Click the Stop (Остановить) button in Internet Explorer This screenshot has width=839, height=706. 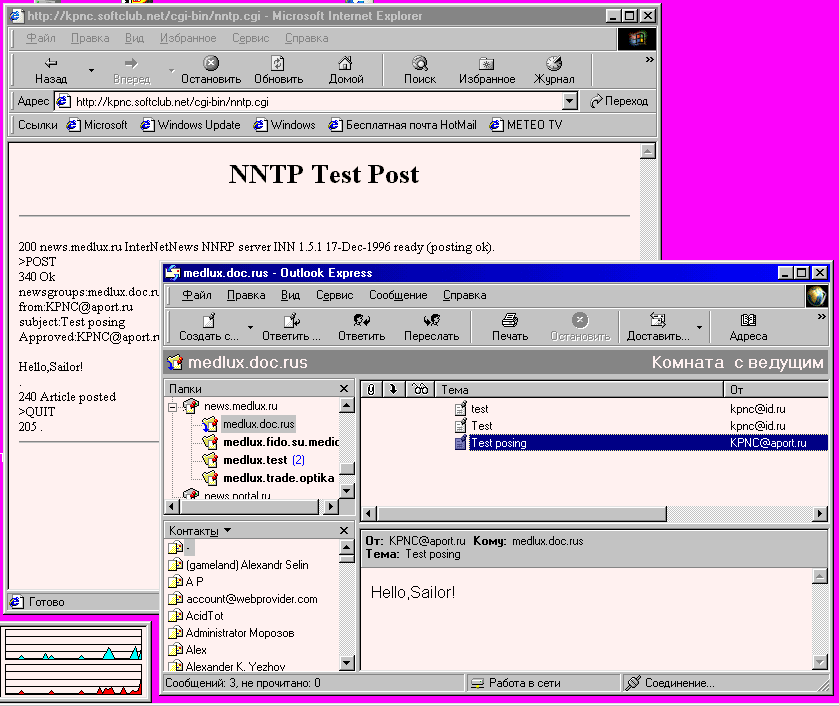coord(211,71)
